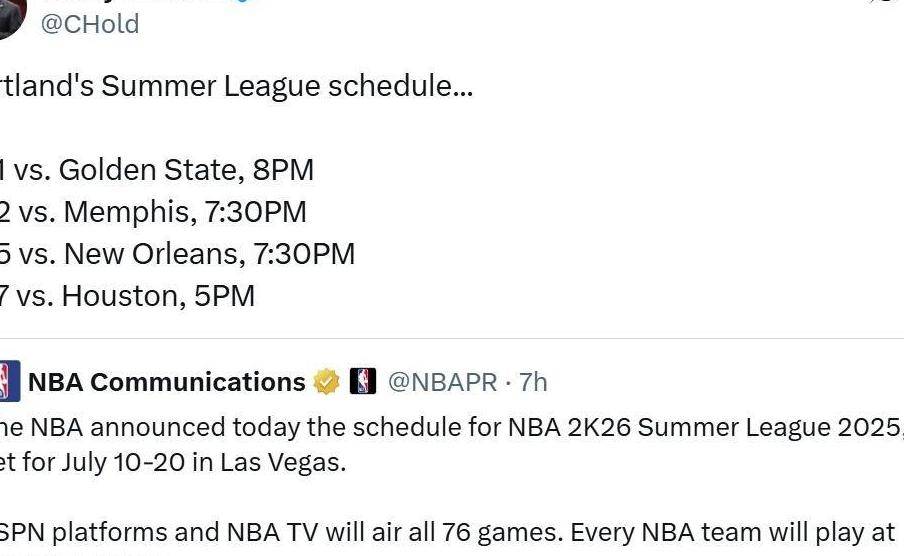The image size is (904, 556).
Task: Select the Houston 5PM game line
Action: [127, 296]
